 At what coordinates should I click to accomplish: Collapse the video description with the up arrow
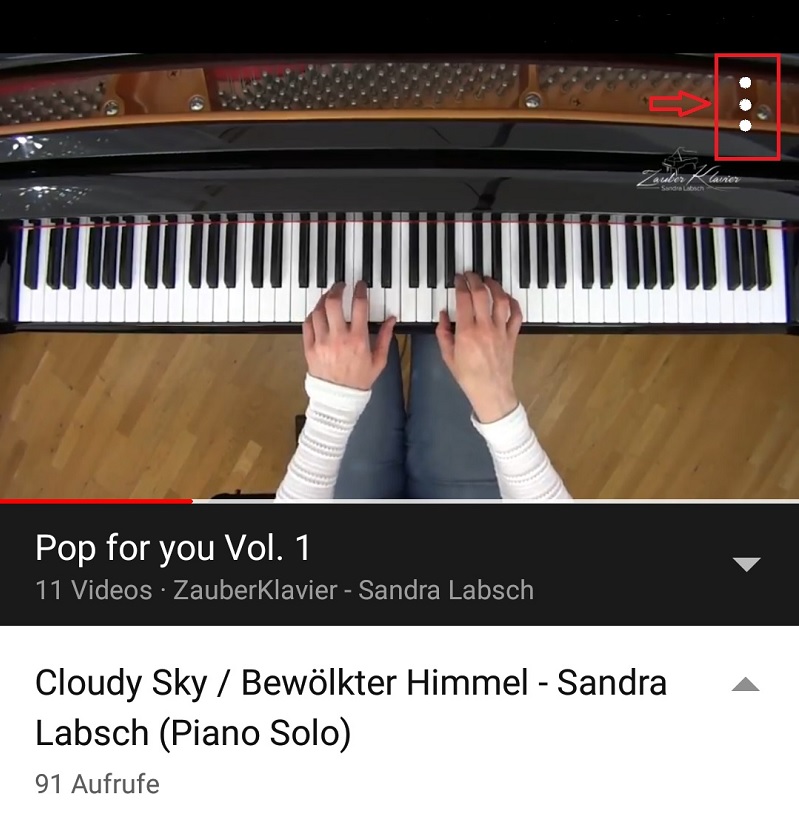(x=746, y=684)
